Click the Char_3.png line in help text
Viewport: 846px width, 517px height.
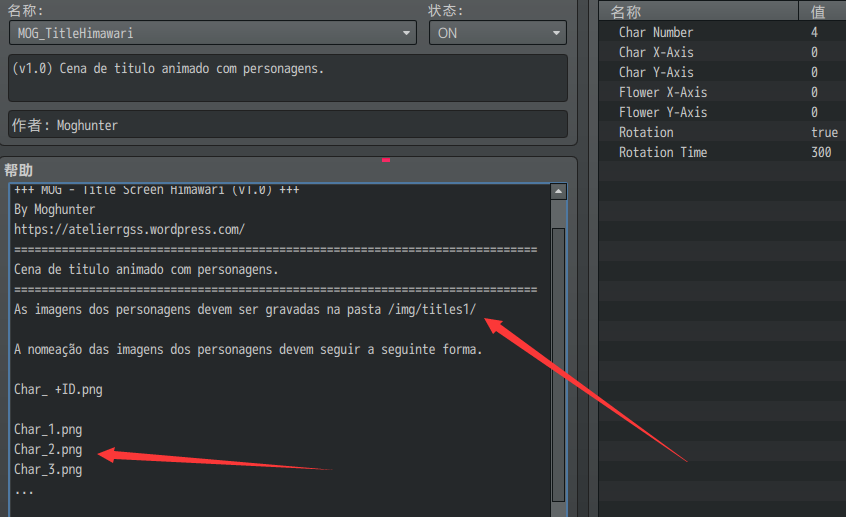coord(48,470)
